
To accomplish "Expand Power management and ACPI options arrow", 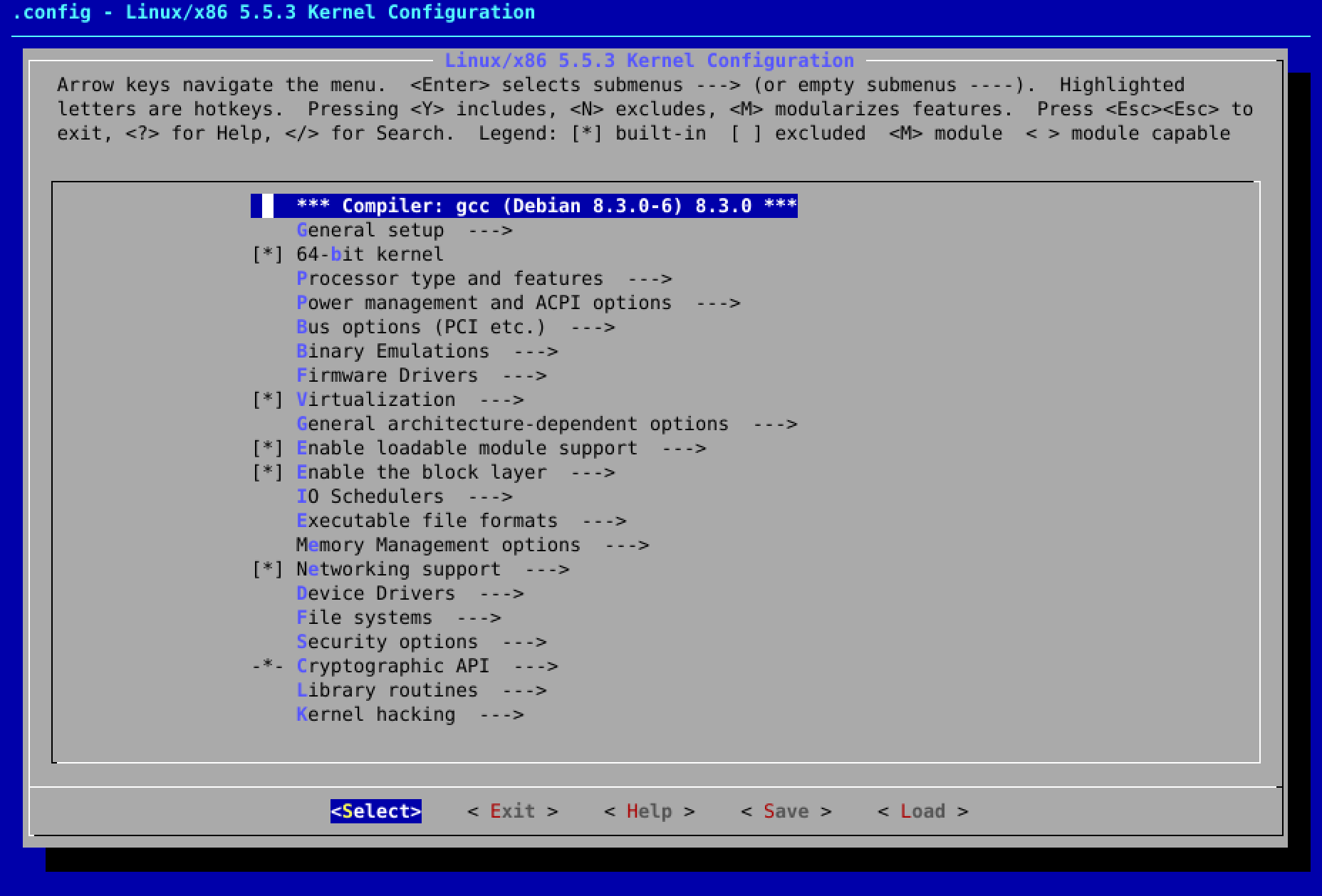I will (718, 303).
